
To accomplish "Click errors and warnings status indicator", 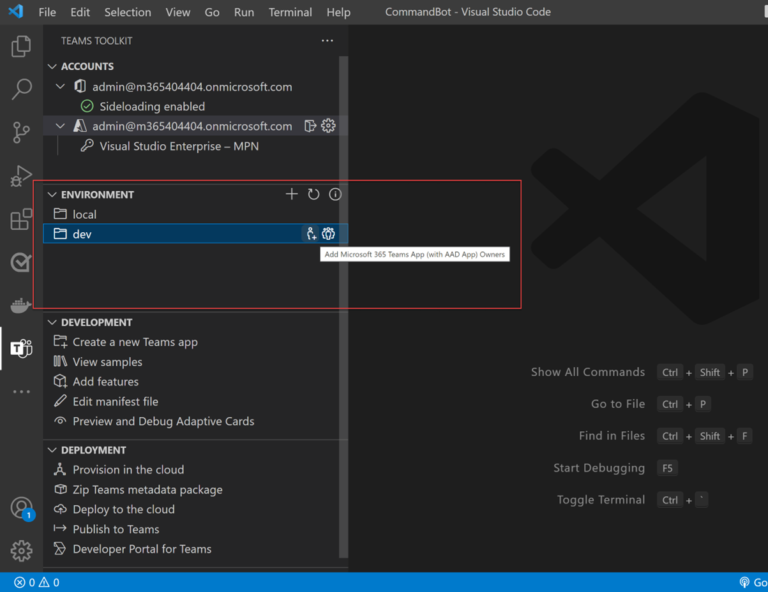I will tap(36, 582).
